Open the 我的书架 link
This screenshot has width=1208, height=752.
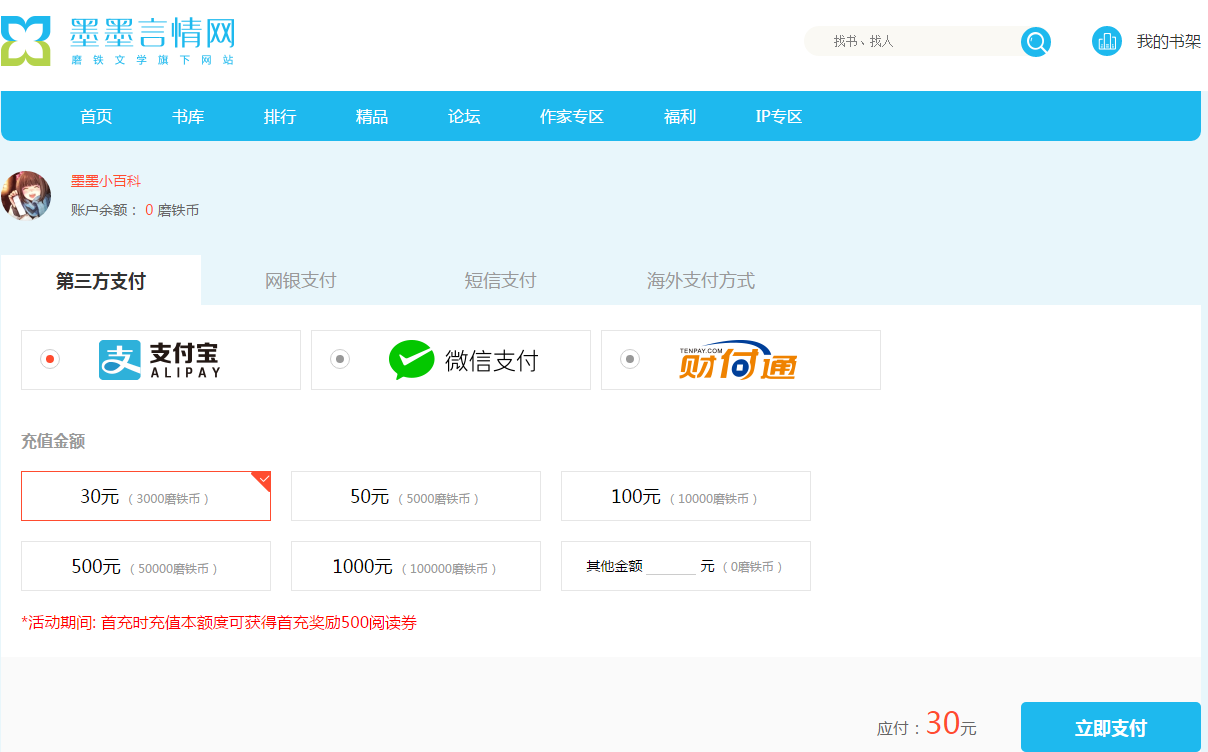[x=1168, y=41]
